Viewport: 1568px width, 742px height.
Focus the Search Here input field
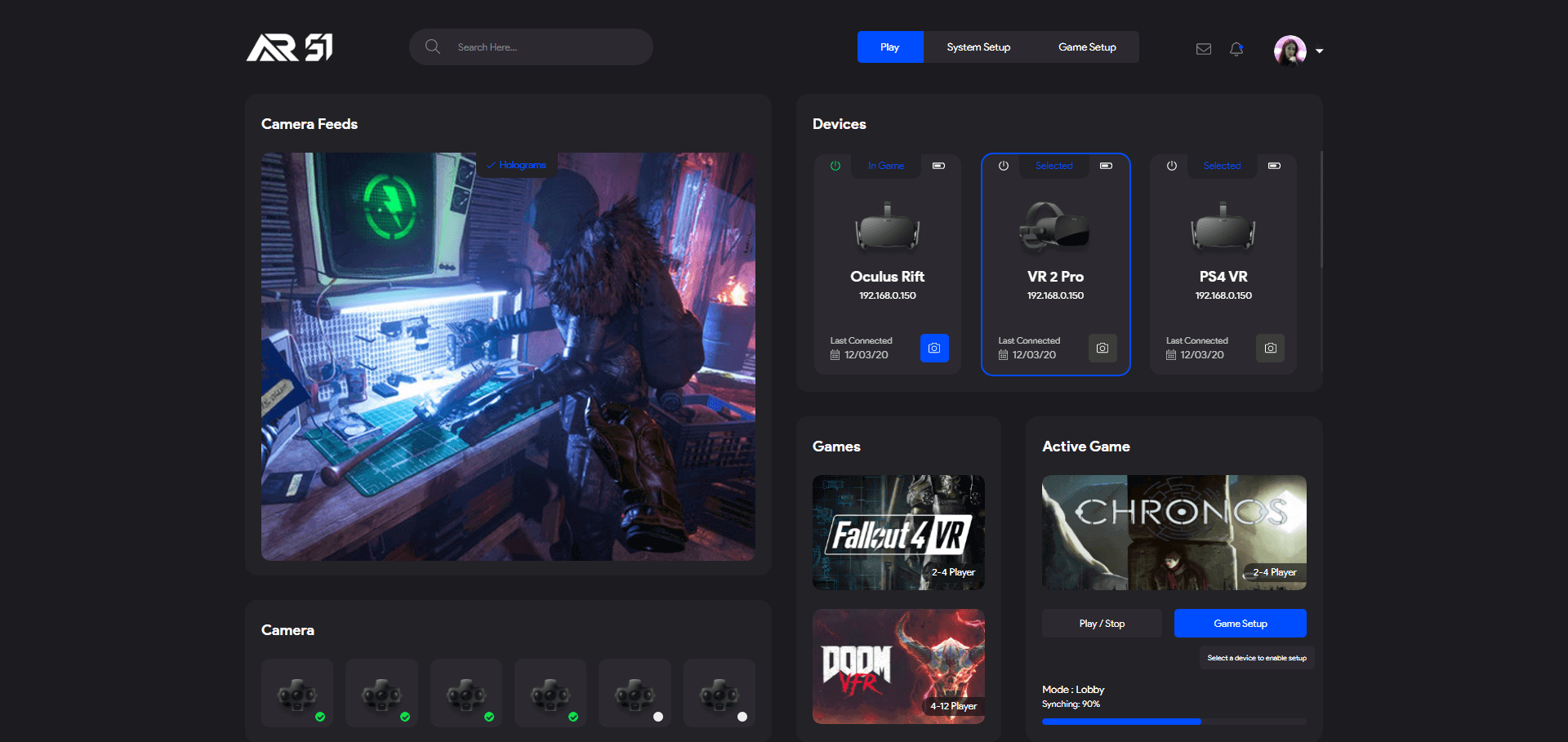click(x=531, y=47)
